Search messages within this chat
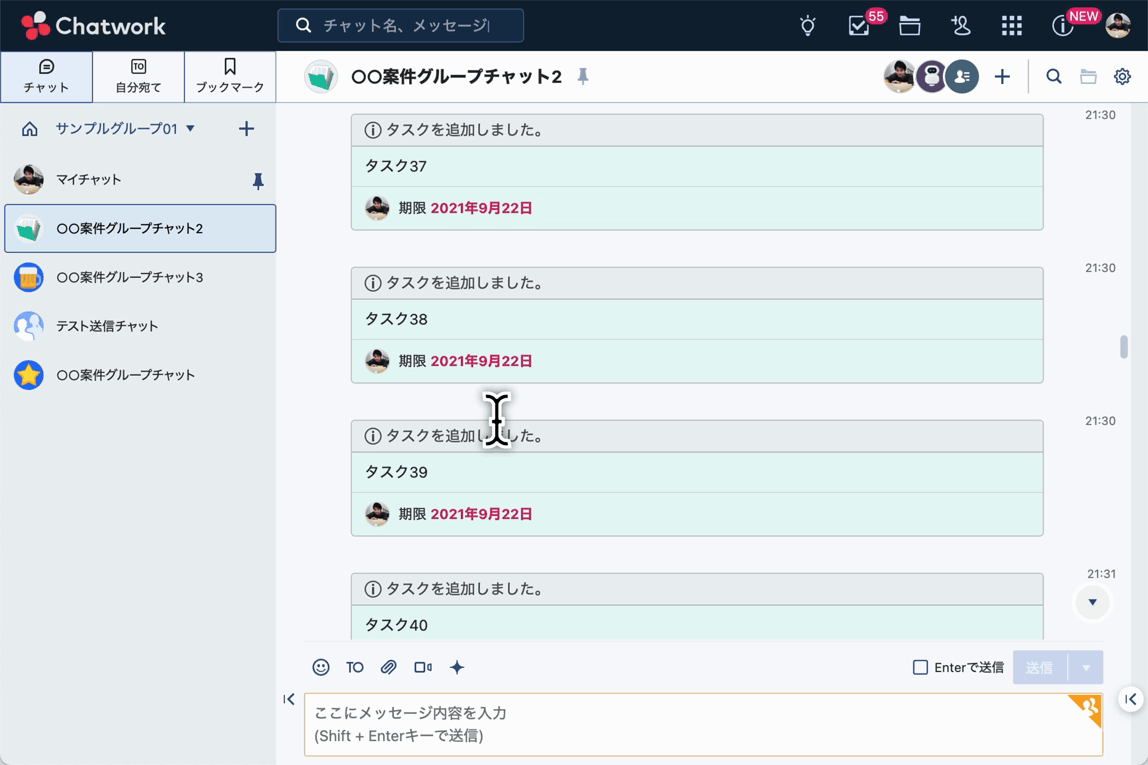The image size is (1148, 765). 1054,76
